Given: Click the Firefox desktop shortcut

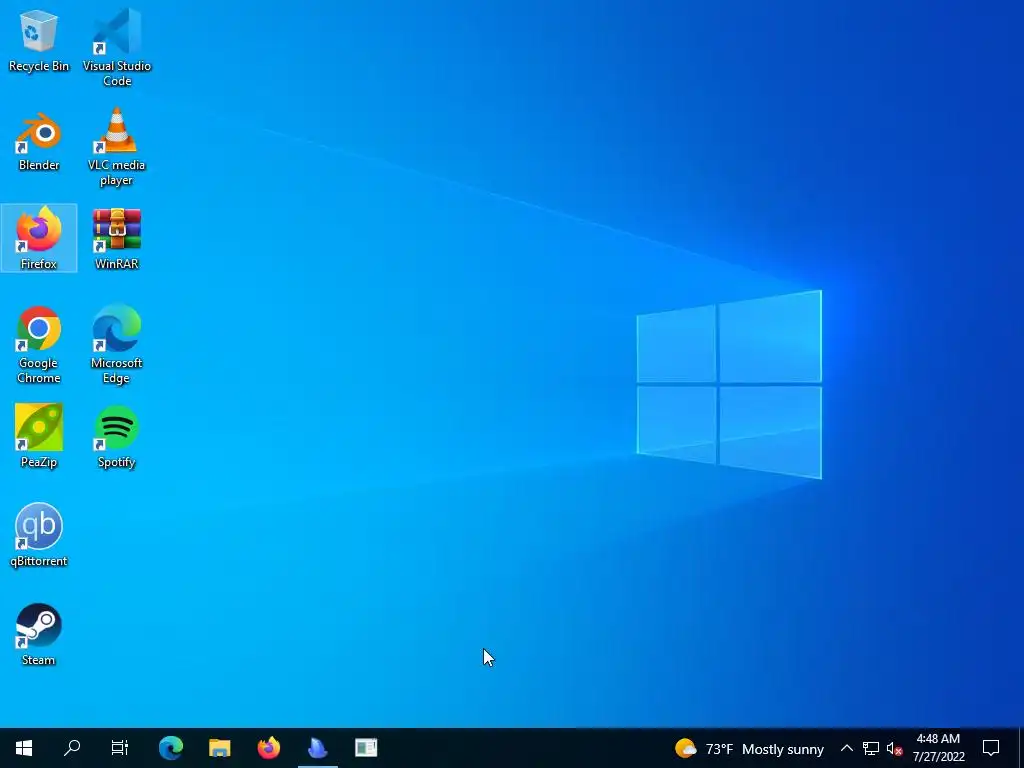Looking at the screenshot, I should point(39,238).
